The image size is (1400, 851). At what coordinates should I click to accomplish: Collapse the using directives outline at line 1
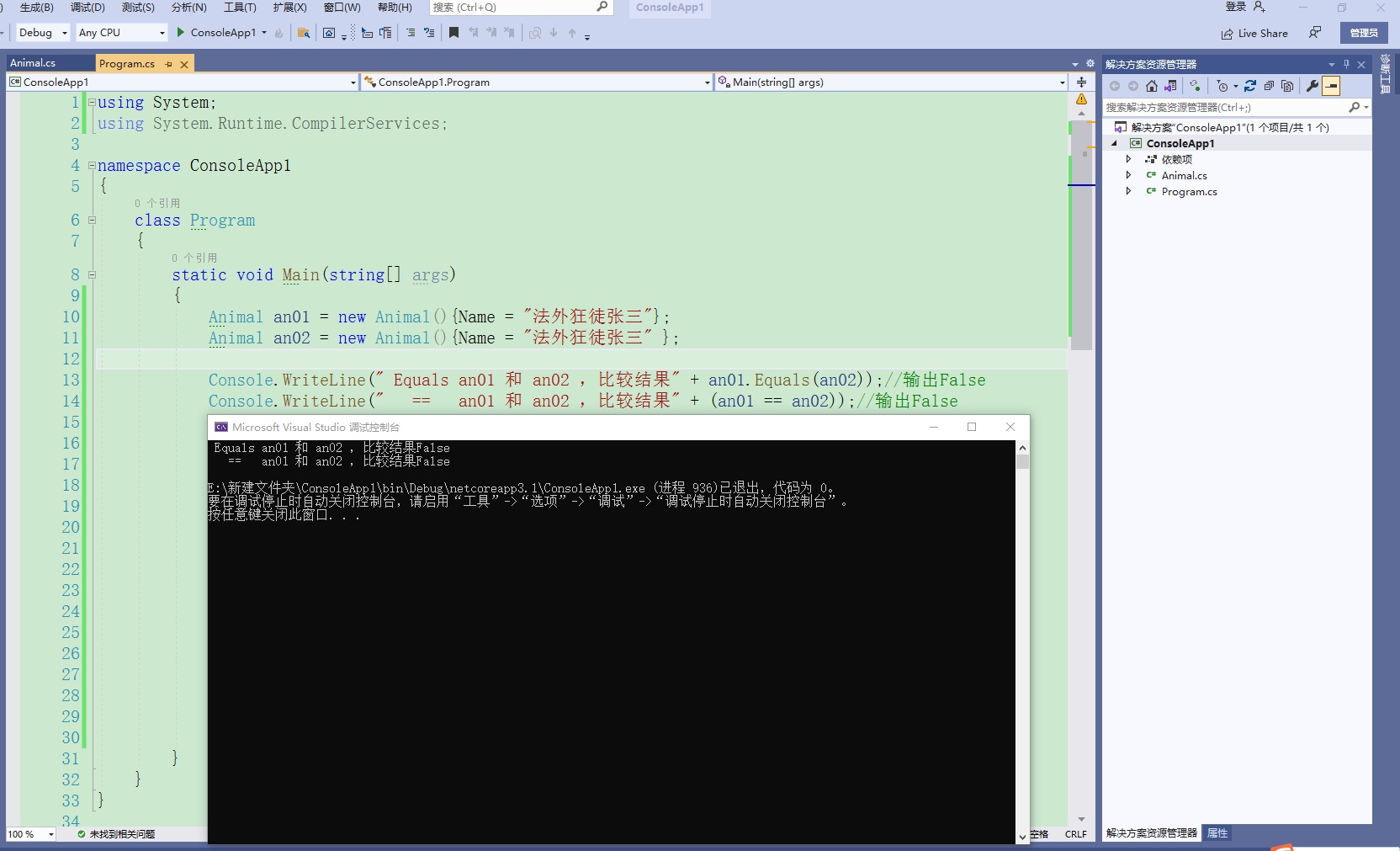[93, 103]
